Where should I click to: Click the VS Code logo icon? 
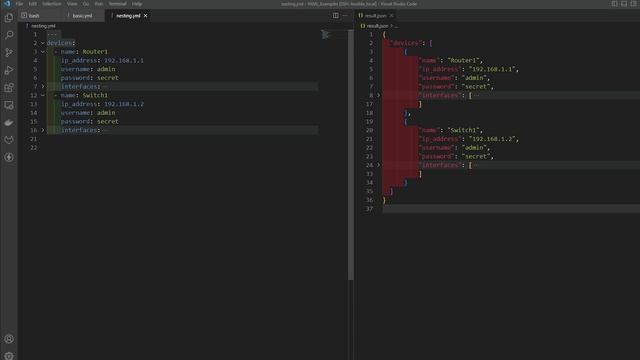(7, 4)
